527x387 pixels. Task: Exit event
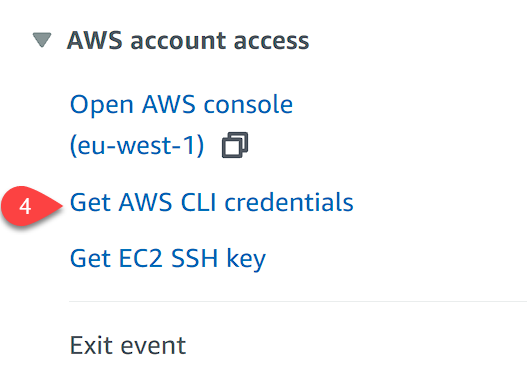tap(128, 345)
